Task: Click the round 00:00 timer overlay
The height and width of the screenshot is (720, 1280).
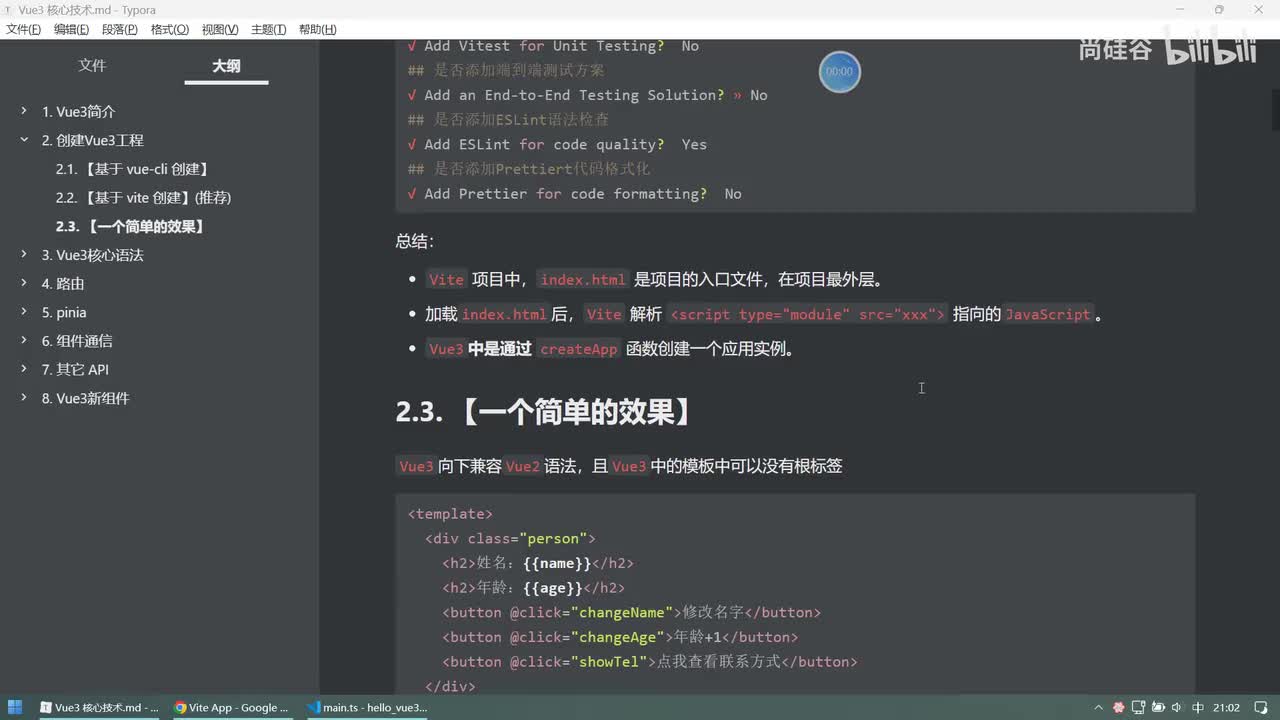Action: pos(839,72)
